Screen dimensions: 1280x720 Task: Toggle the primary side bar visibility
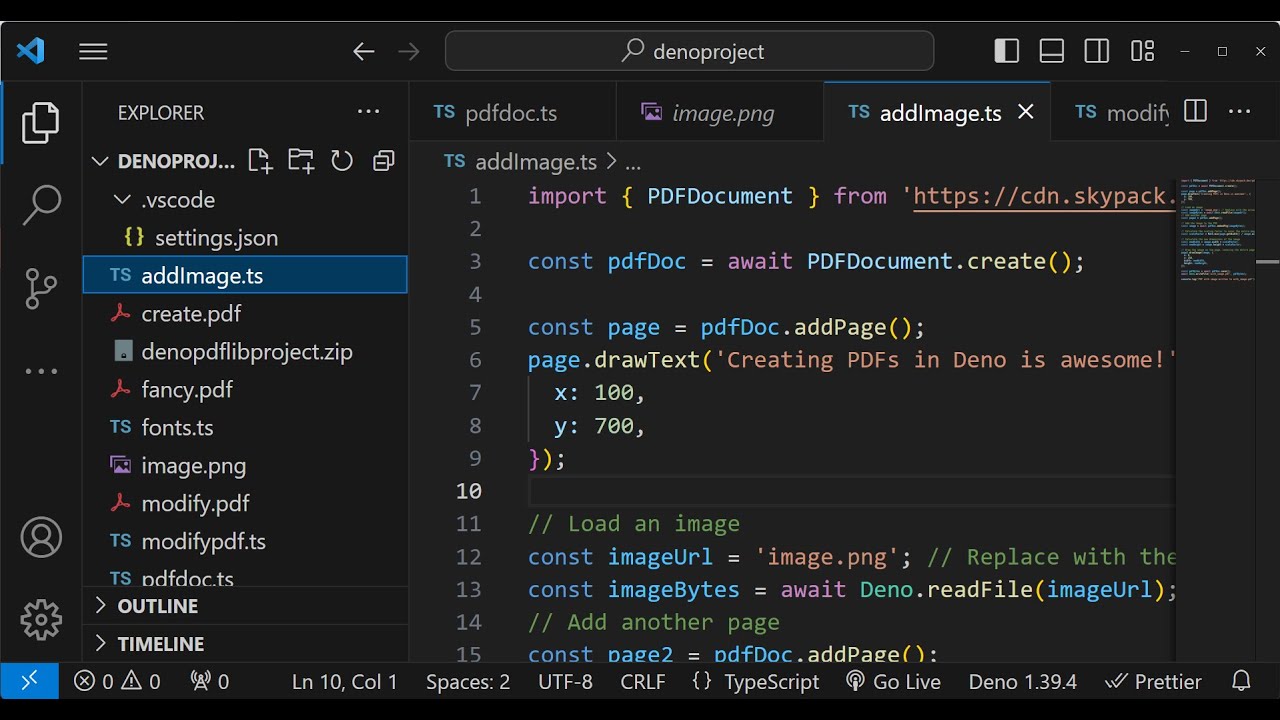pos(1007,51)
